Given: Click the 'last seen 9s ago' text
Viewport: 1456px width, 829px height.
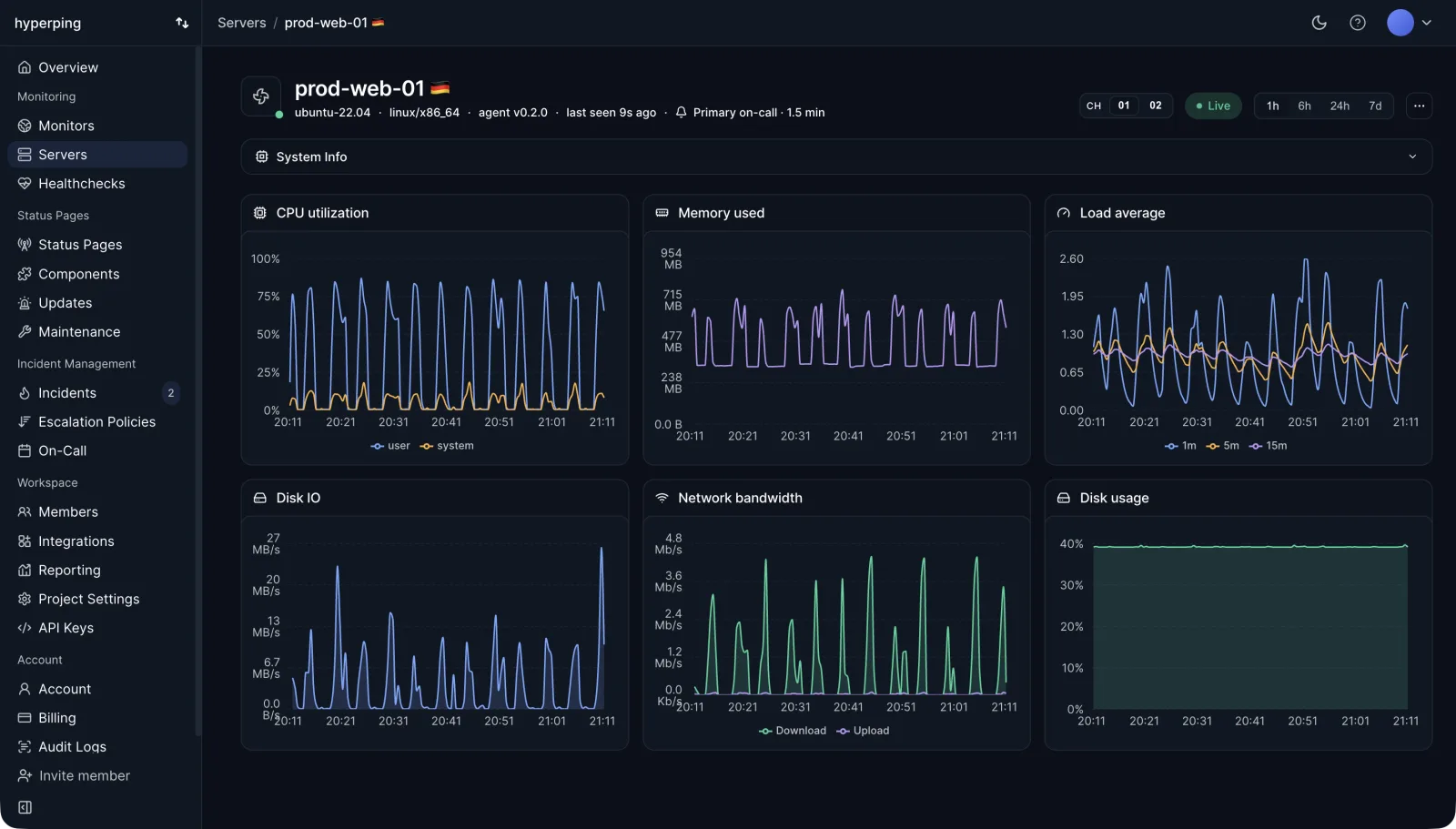Looking at the screenshot, I should click(x=611, y=113).
